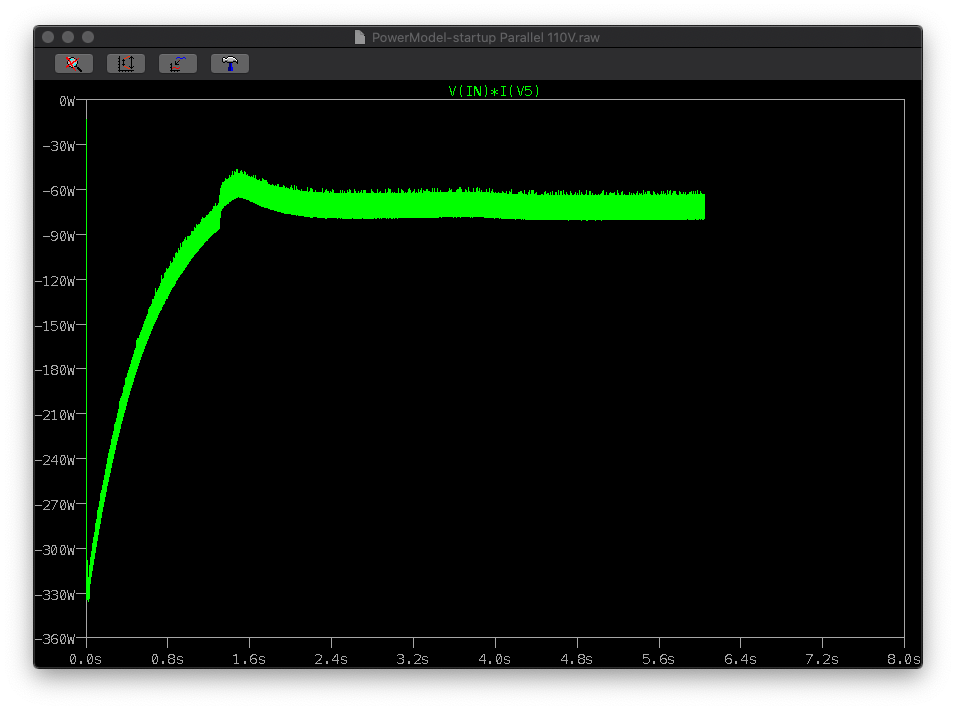Close the waveform window with the close button

(x=48, y=37)
